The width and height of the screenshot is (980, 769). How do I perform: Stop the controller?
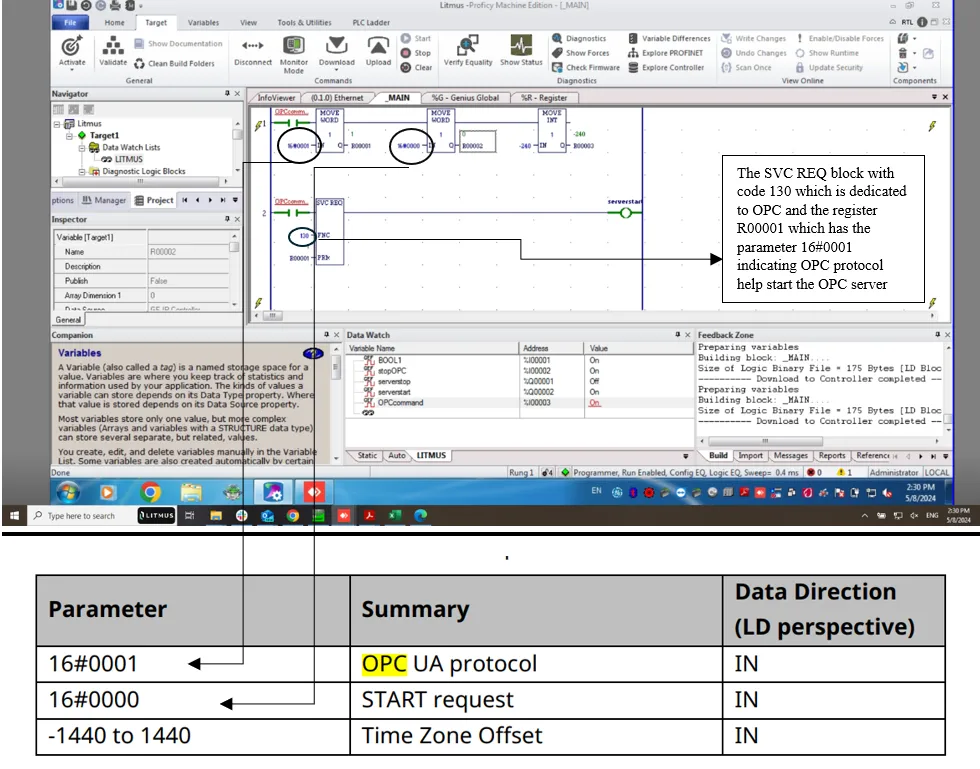coord(416,53)
